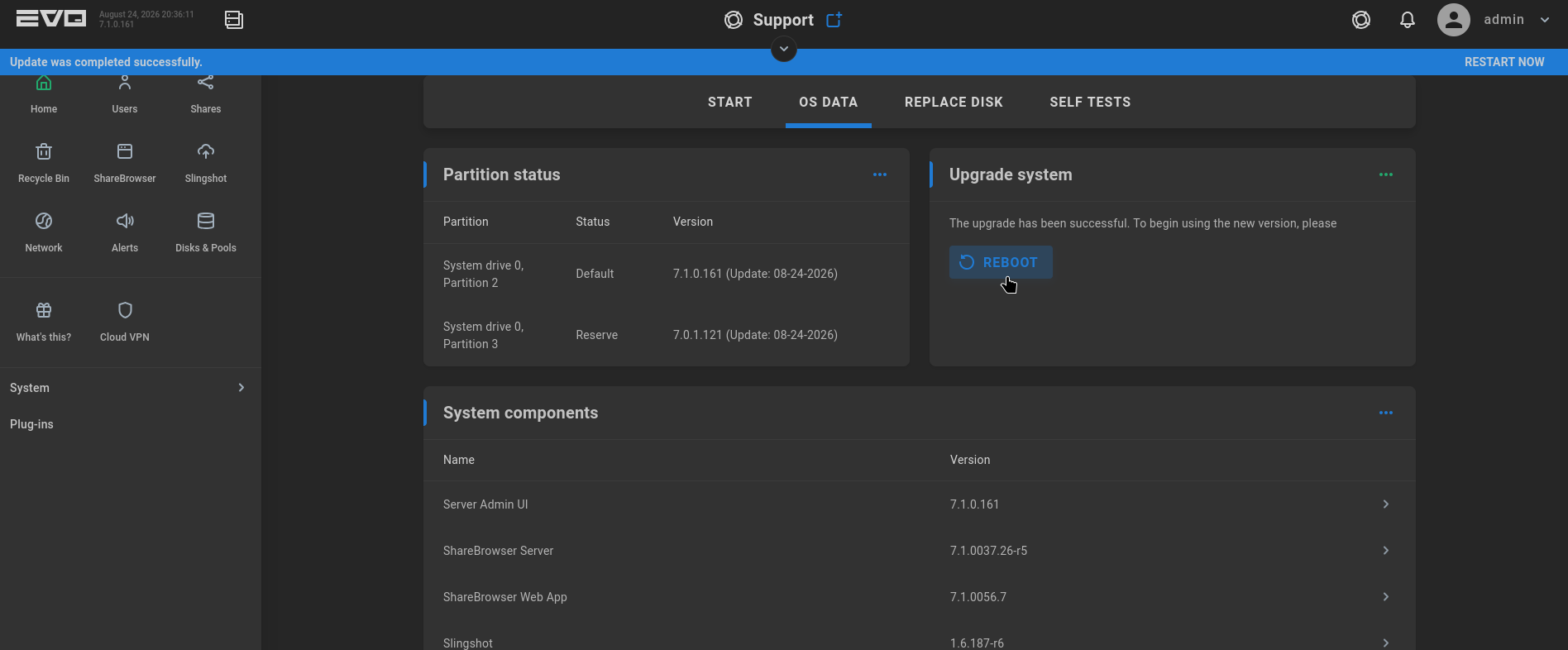Viewport: 1568px width, 650px height.
Task: Open the What's this? gift icon
Action: [44, 322]
